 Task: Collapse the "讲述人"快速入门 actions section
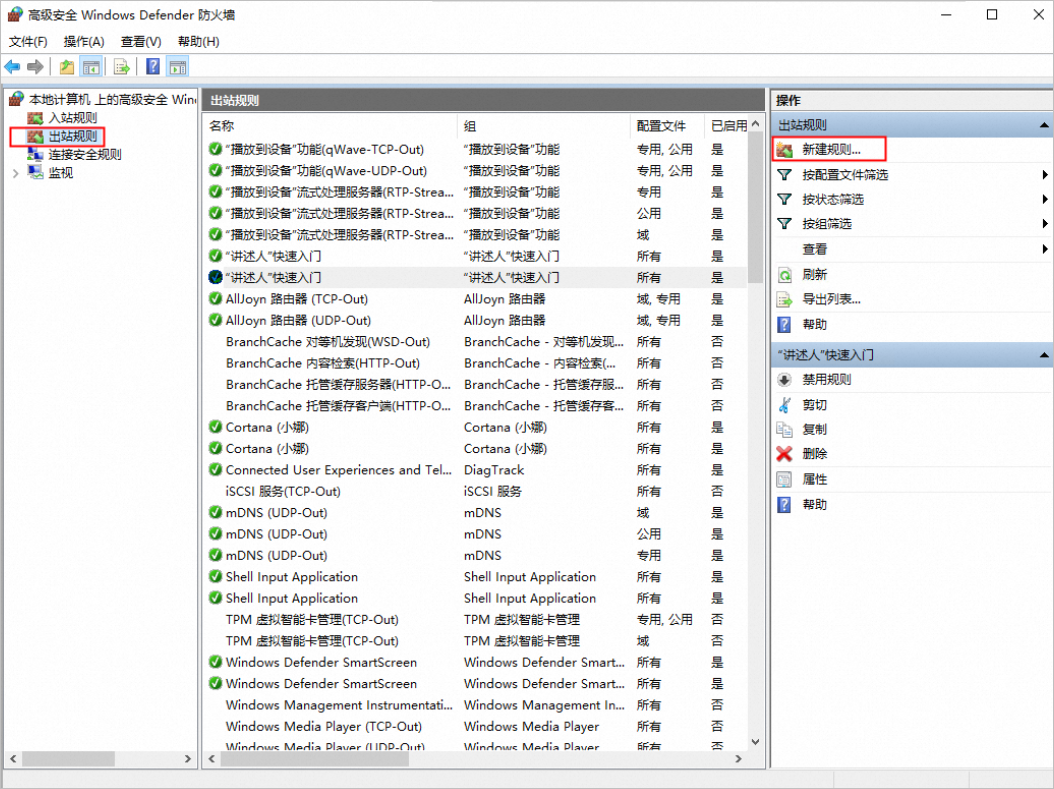point(1044,355)
